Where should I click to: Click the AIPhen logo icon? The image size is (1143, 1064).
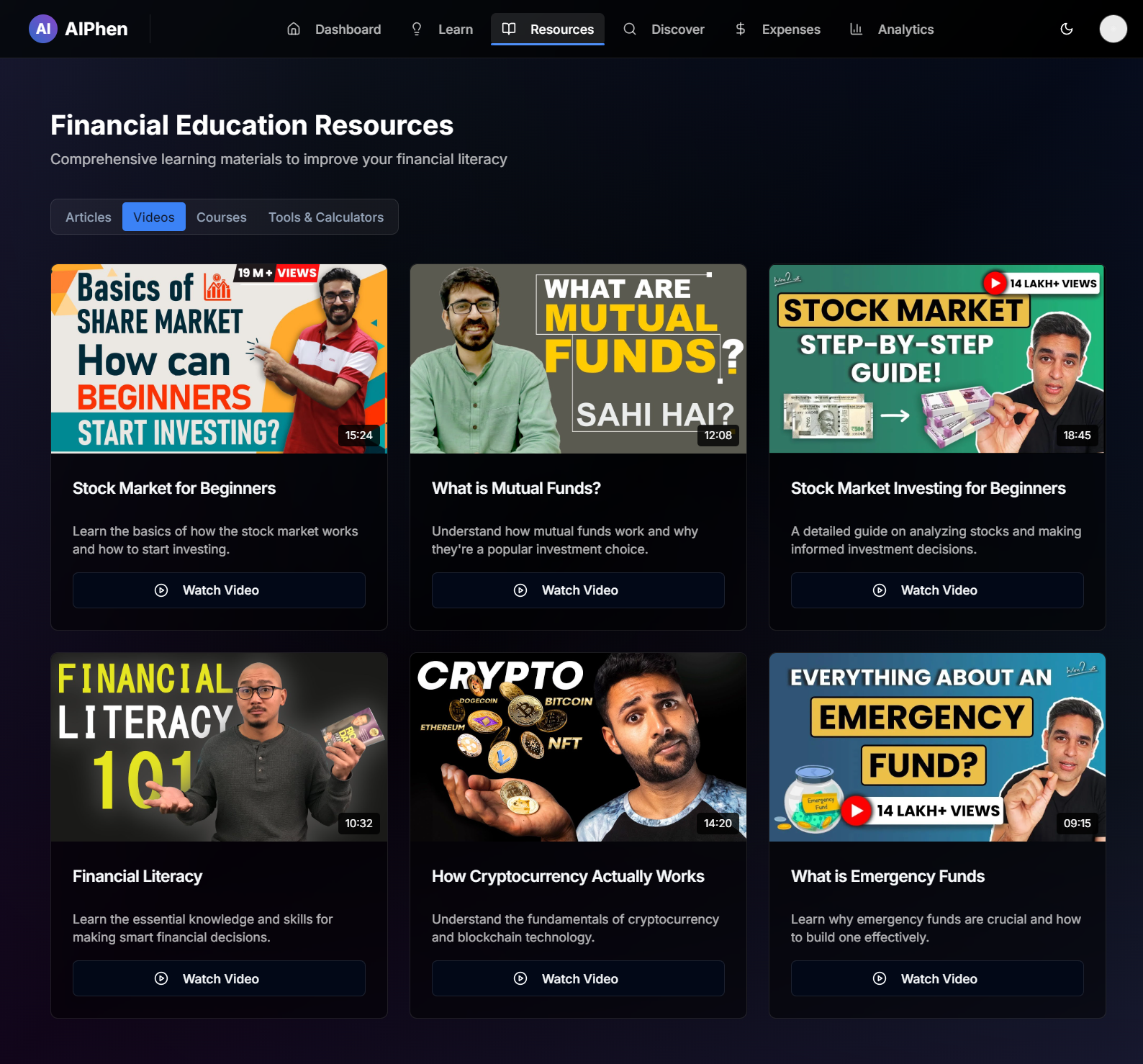[x=43, y=29]
